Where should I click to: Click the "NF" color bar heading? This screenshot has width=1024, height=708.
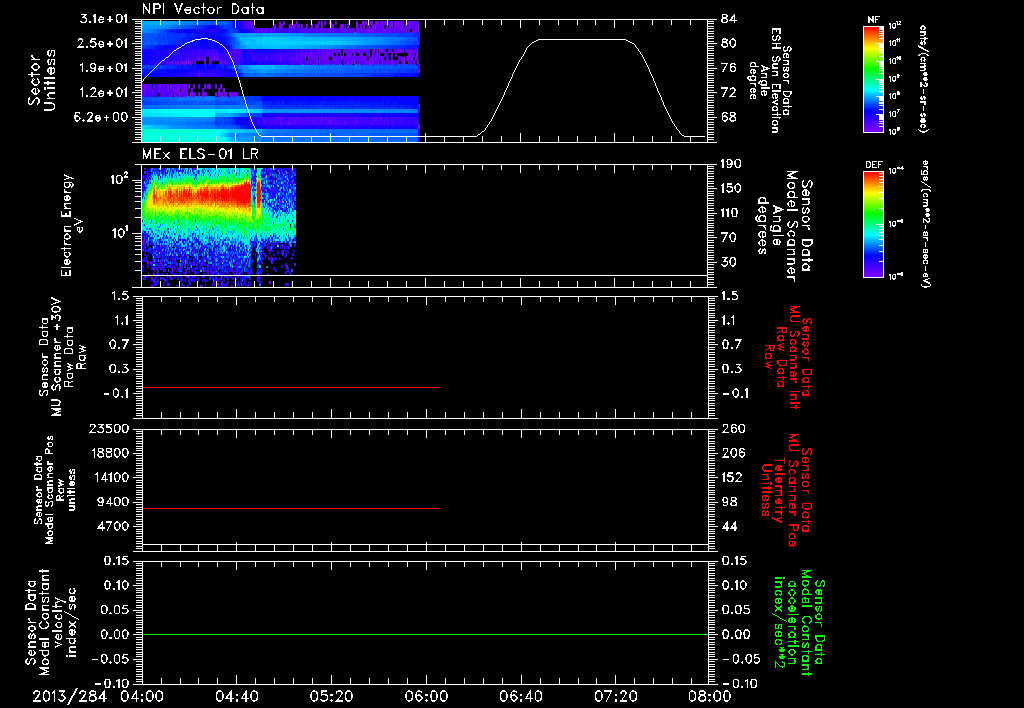(874, 20)
